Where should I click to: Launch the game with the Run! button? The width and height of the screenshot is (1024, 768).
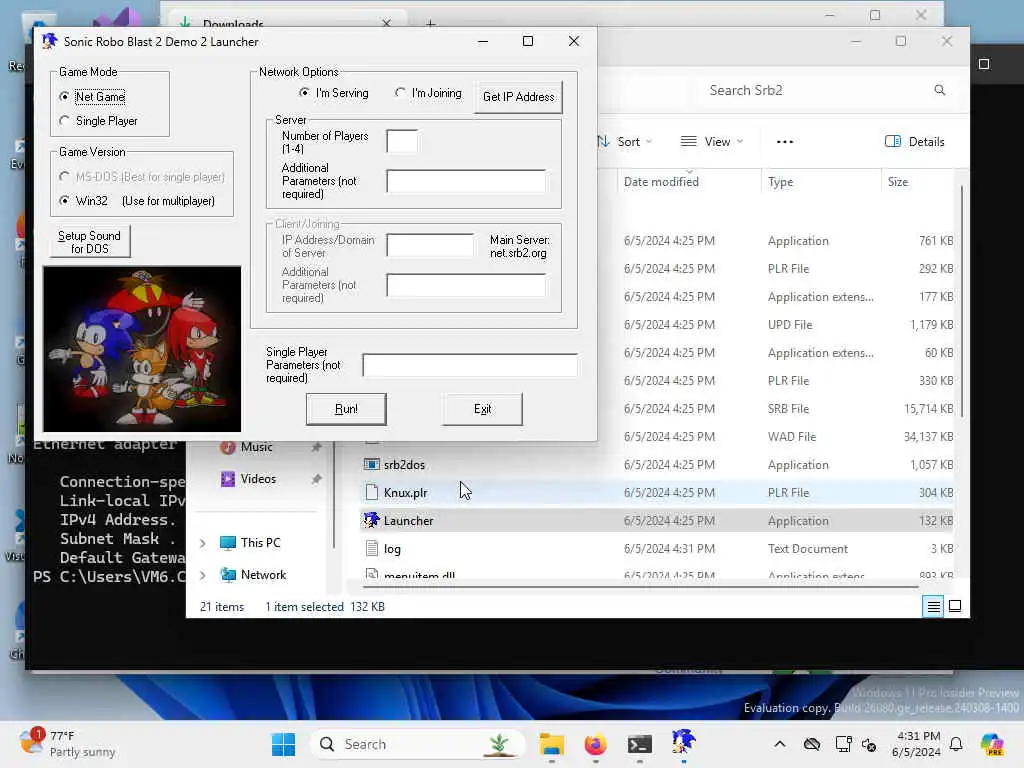click(346, 409)
